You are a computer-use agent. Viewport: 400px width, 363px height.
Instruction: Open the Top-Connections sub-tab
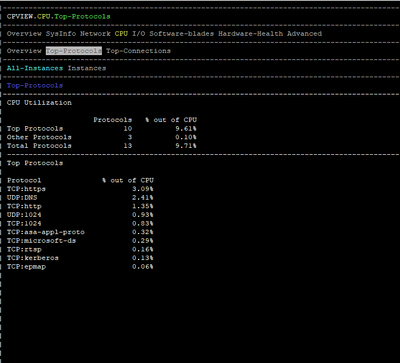coord(138,51)
